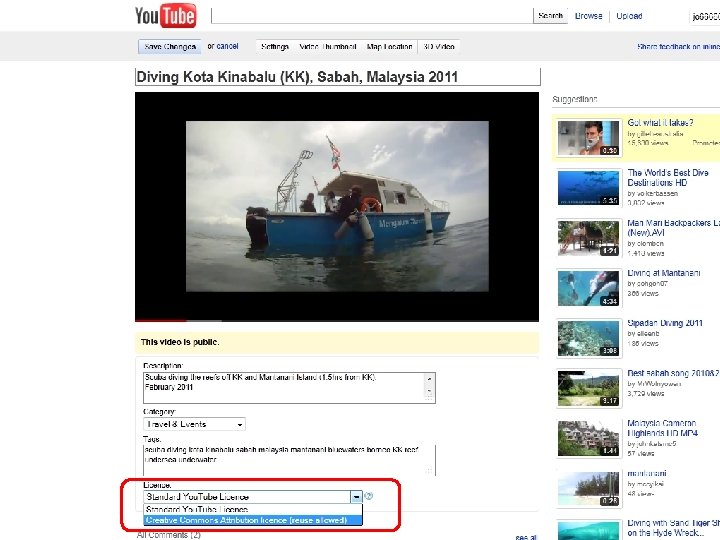The width and height of the screenshot is (720, 540).
Task: Open the Upload link
Action: [629, 16]
